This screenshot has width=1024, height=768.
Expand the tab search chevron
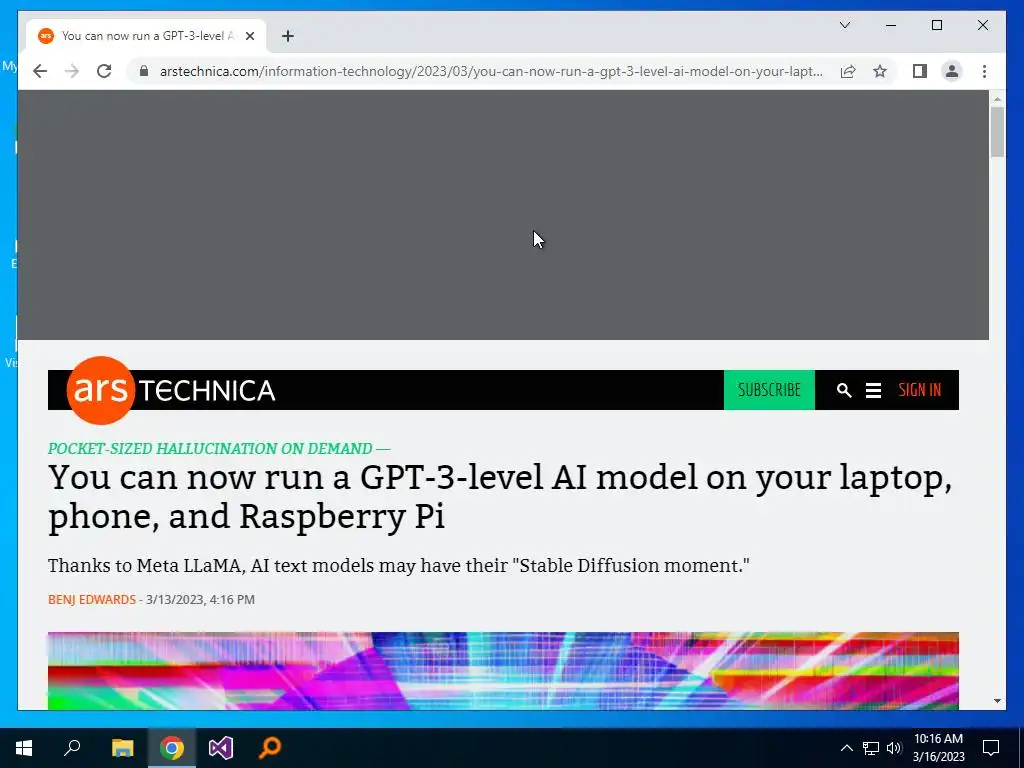844,25
